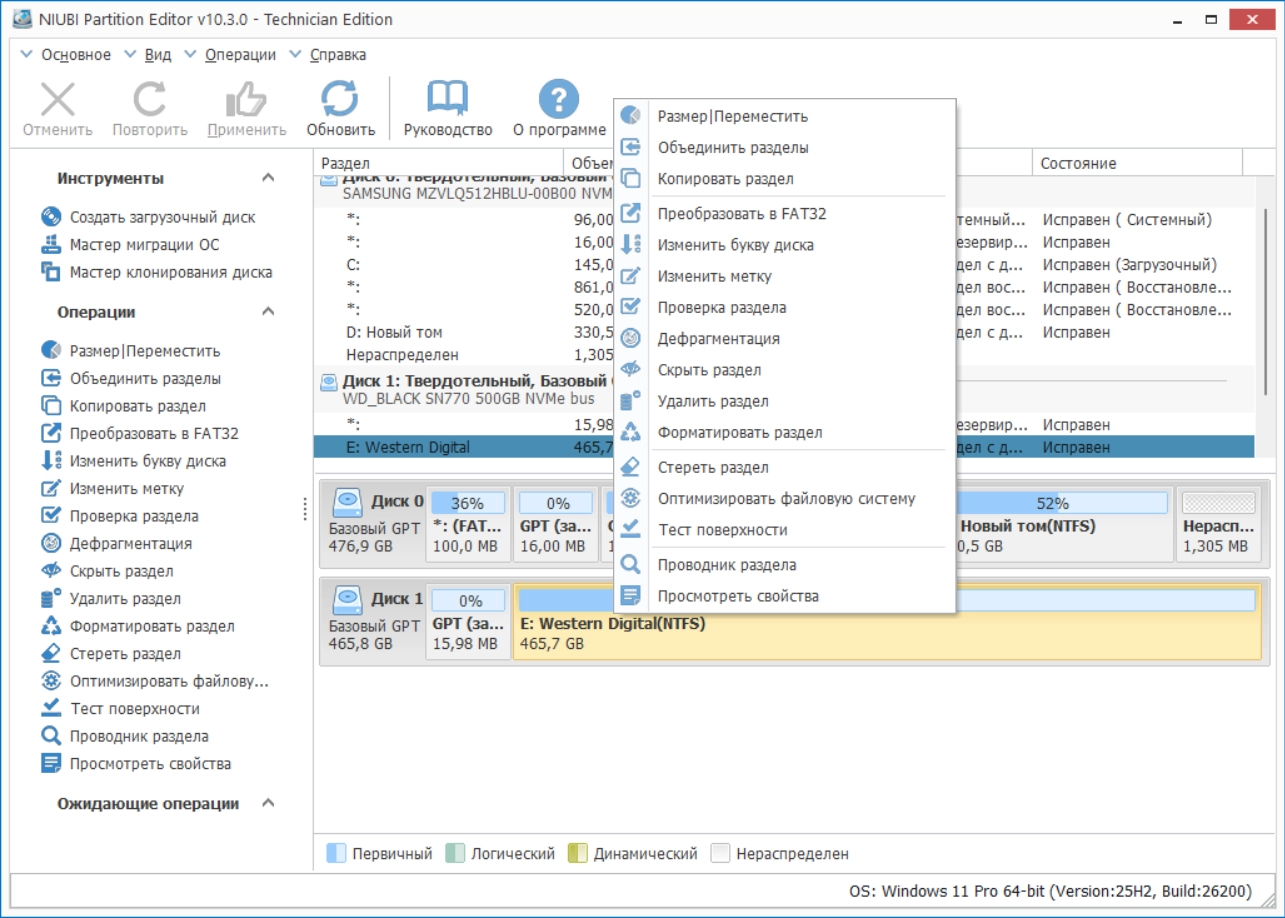This screenshot has width=1285, height=918.
Task: Click the sidebar Проводник раздела magnifier icon
Action: click(x=51, y=736)
